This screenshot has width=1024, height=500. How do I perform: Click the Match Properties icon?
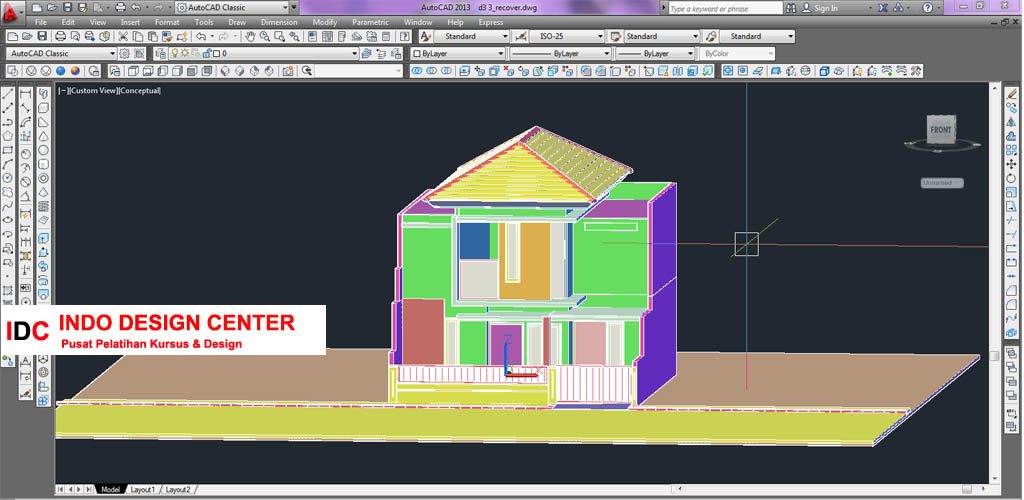point(168,37)
